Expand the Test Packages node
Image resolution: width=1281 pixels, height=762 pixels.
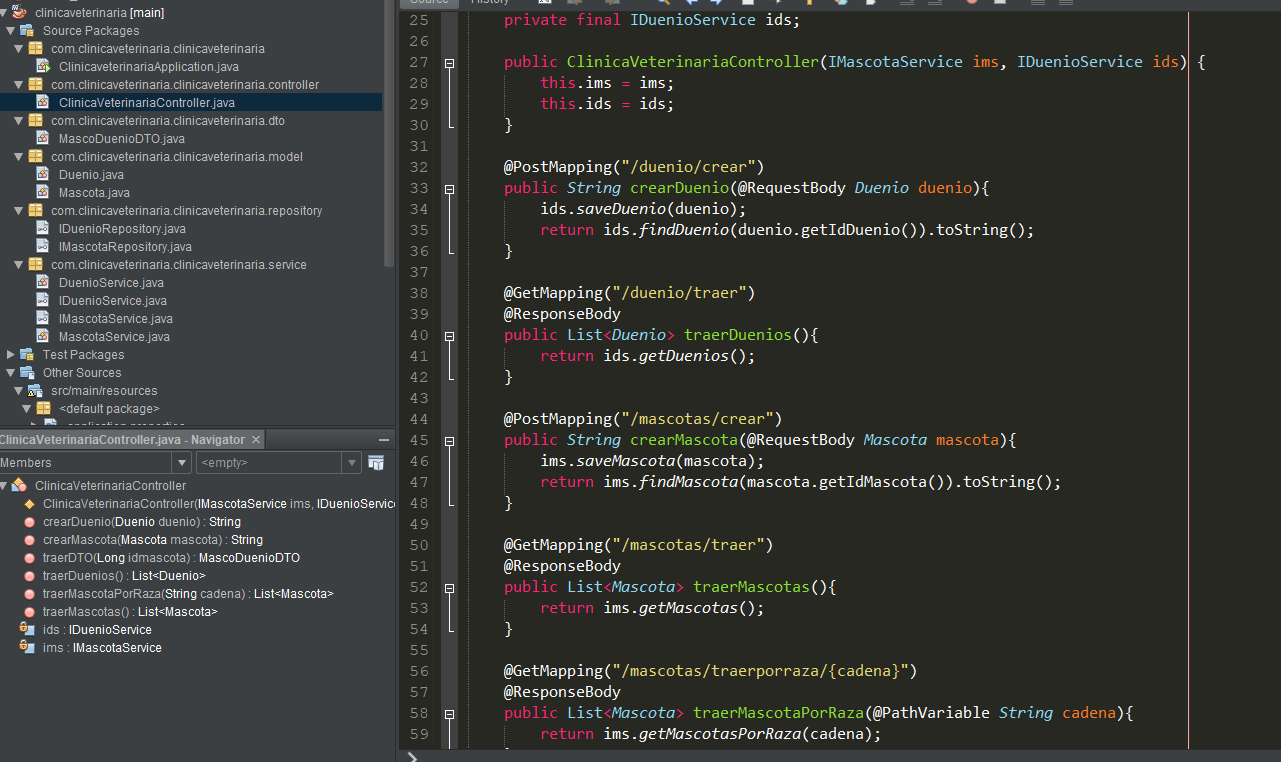[11, 355]
